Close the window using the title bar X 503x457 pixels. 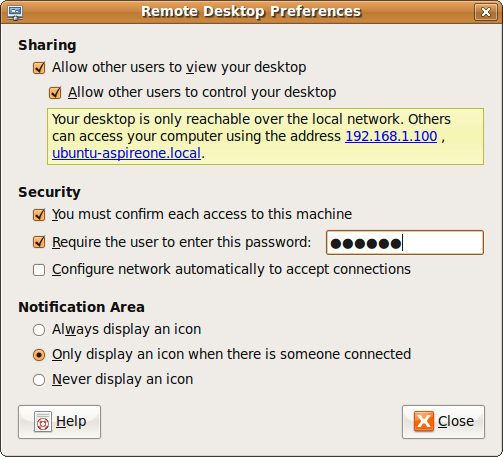(486, 12)
